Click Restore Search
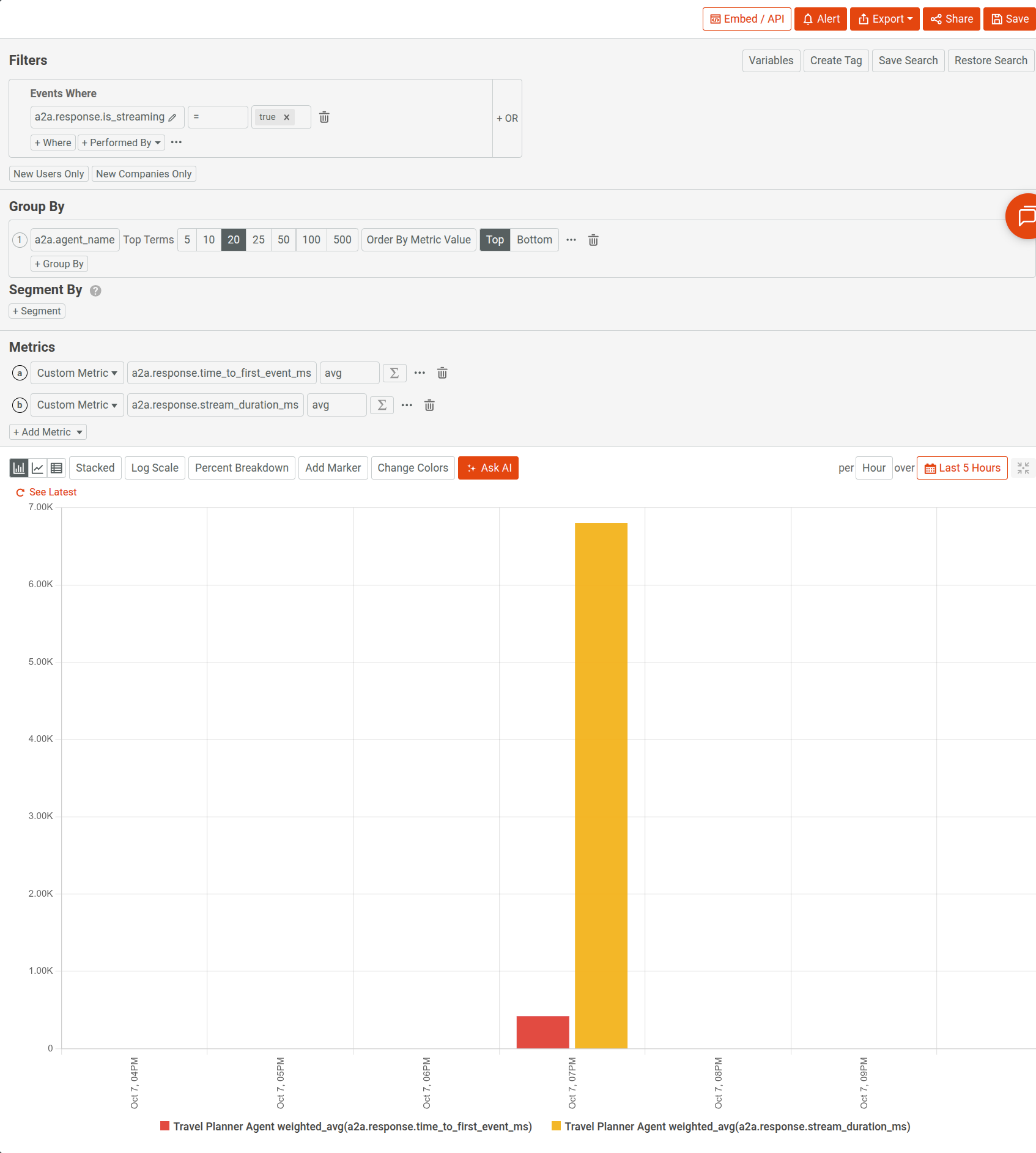Screen dimensions: 1036x1153 [991, 61]
